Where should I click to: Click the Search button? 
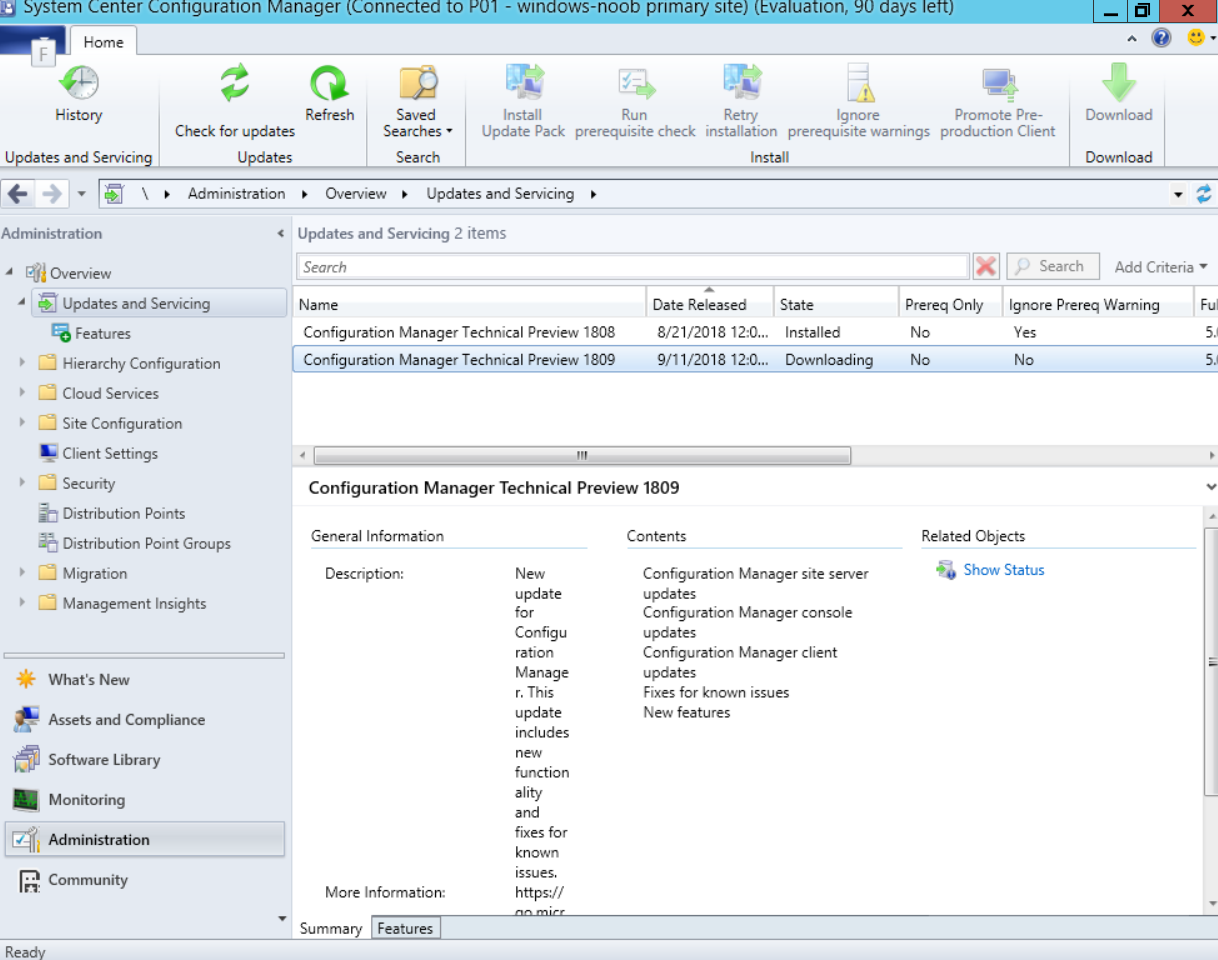[x=1053, y=266]
